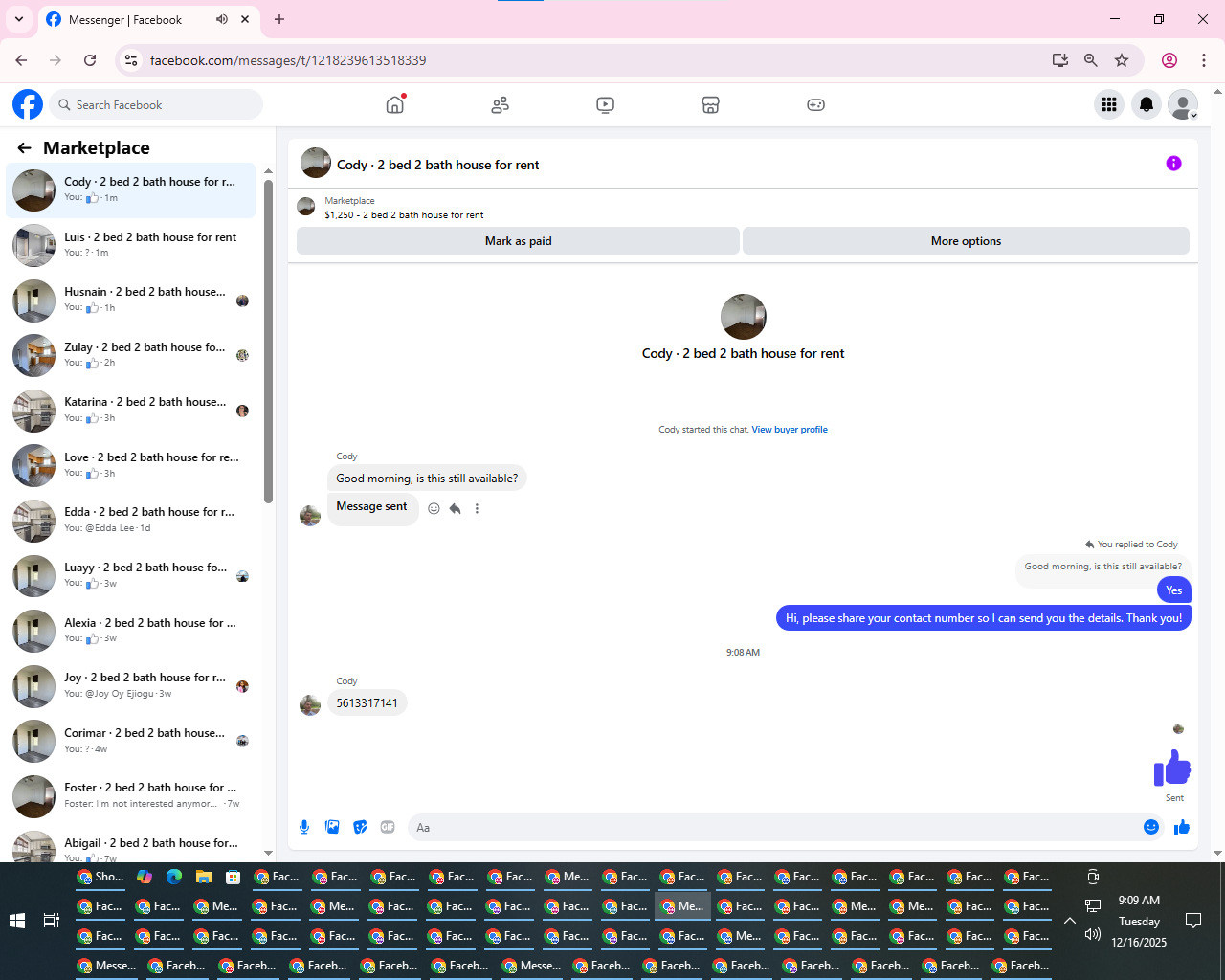
Task: View site information icon beside URL
Action: click(x=132, y=60)
